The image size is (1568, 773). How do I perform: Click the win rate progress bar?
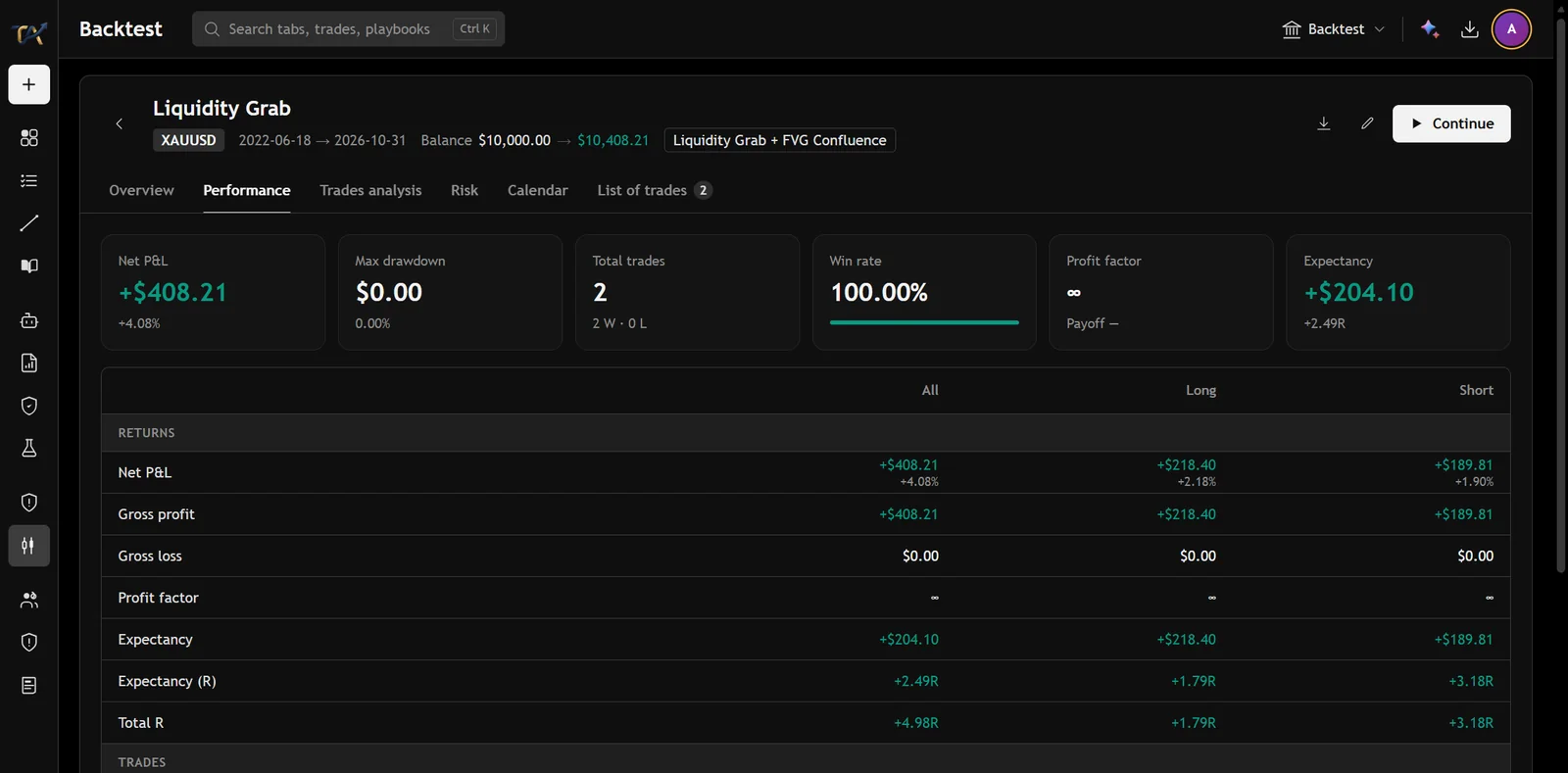click(924, 322)
